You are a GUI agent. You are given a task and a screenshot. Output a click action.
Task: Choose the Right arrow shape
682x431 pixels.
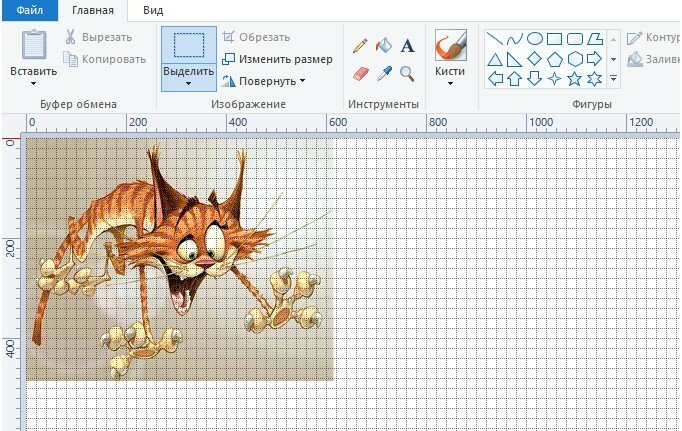[594, 58]
